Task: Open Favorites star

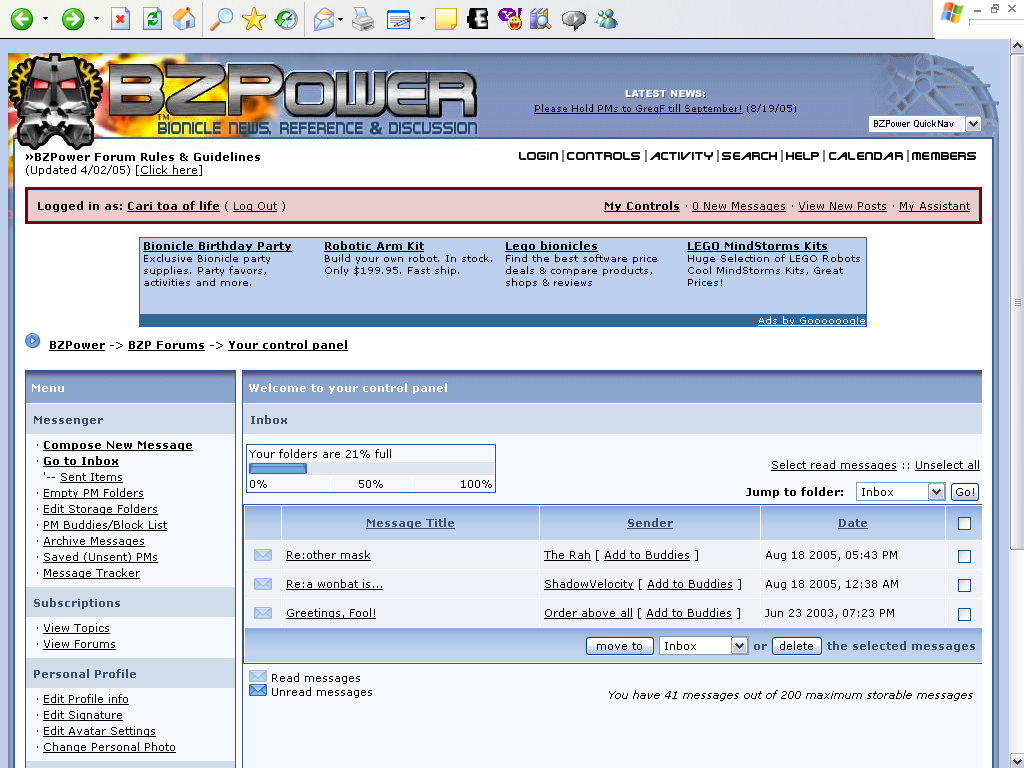Action: [x=253, y=19]
